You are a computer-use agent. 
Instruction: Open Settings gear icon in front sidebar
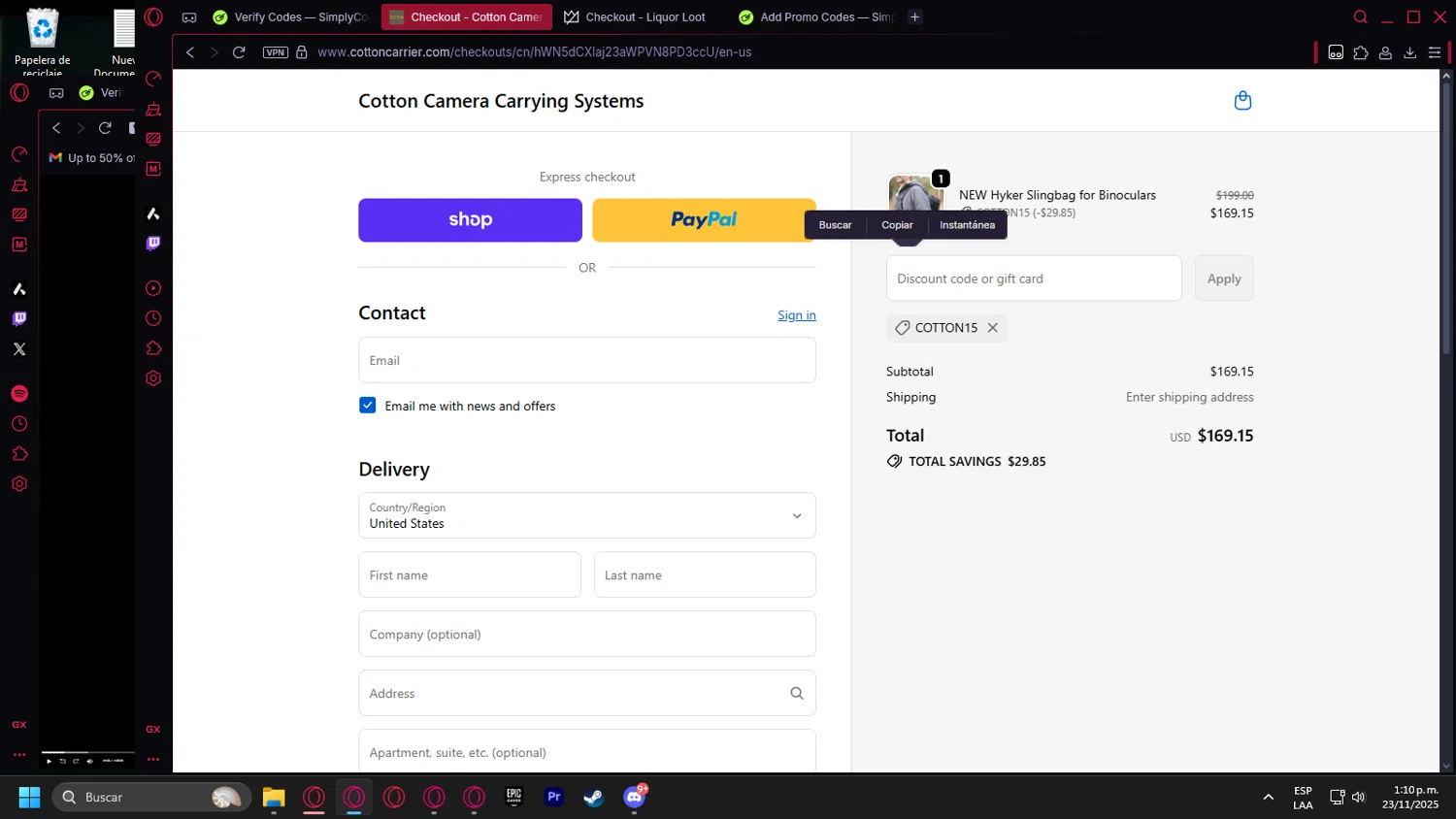(153, 378)
